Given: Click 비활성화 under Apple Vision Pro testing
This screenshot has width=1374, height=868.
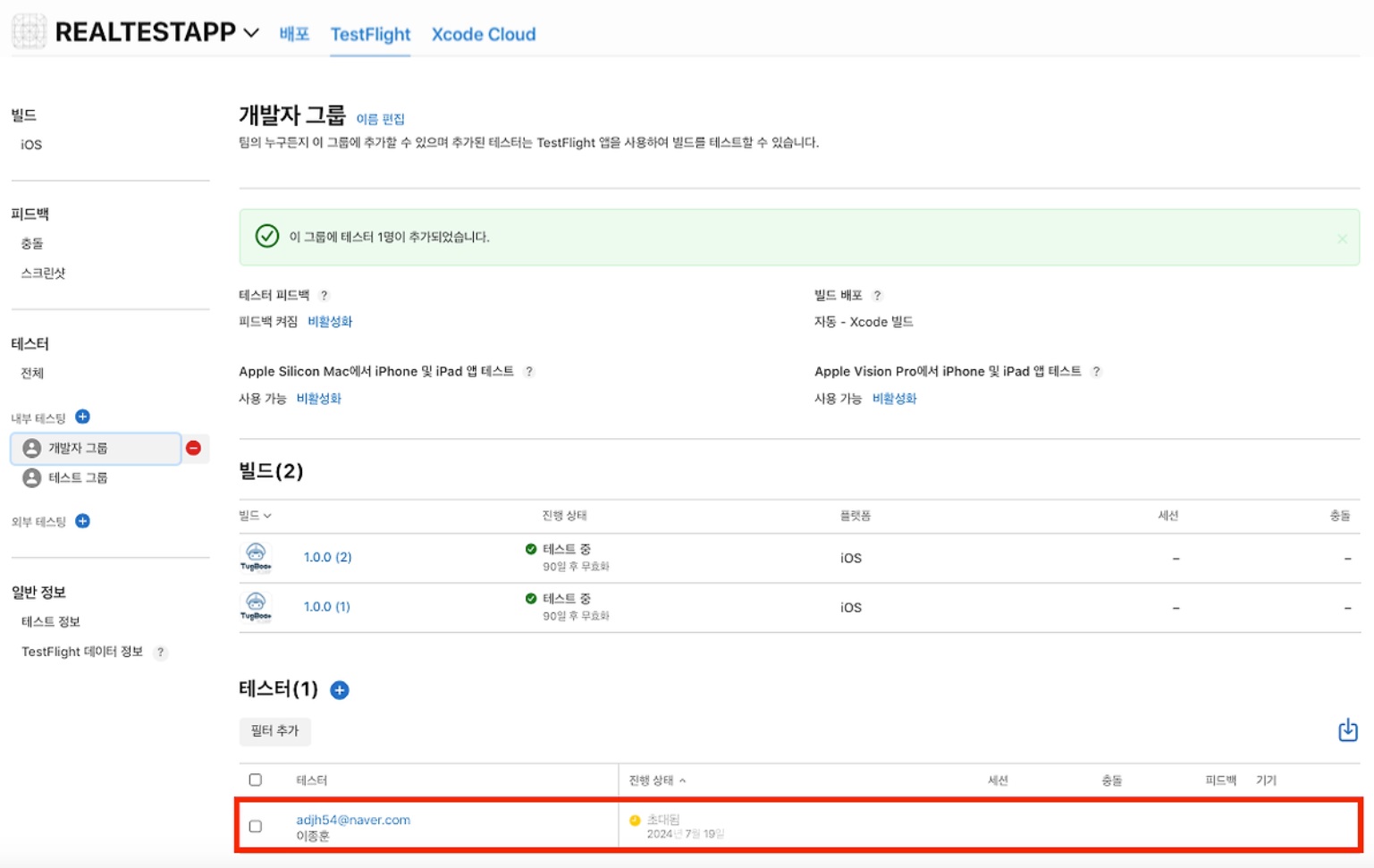Looking at the screenshot, I should tap(895, 399).
